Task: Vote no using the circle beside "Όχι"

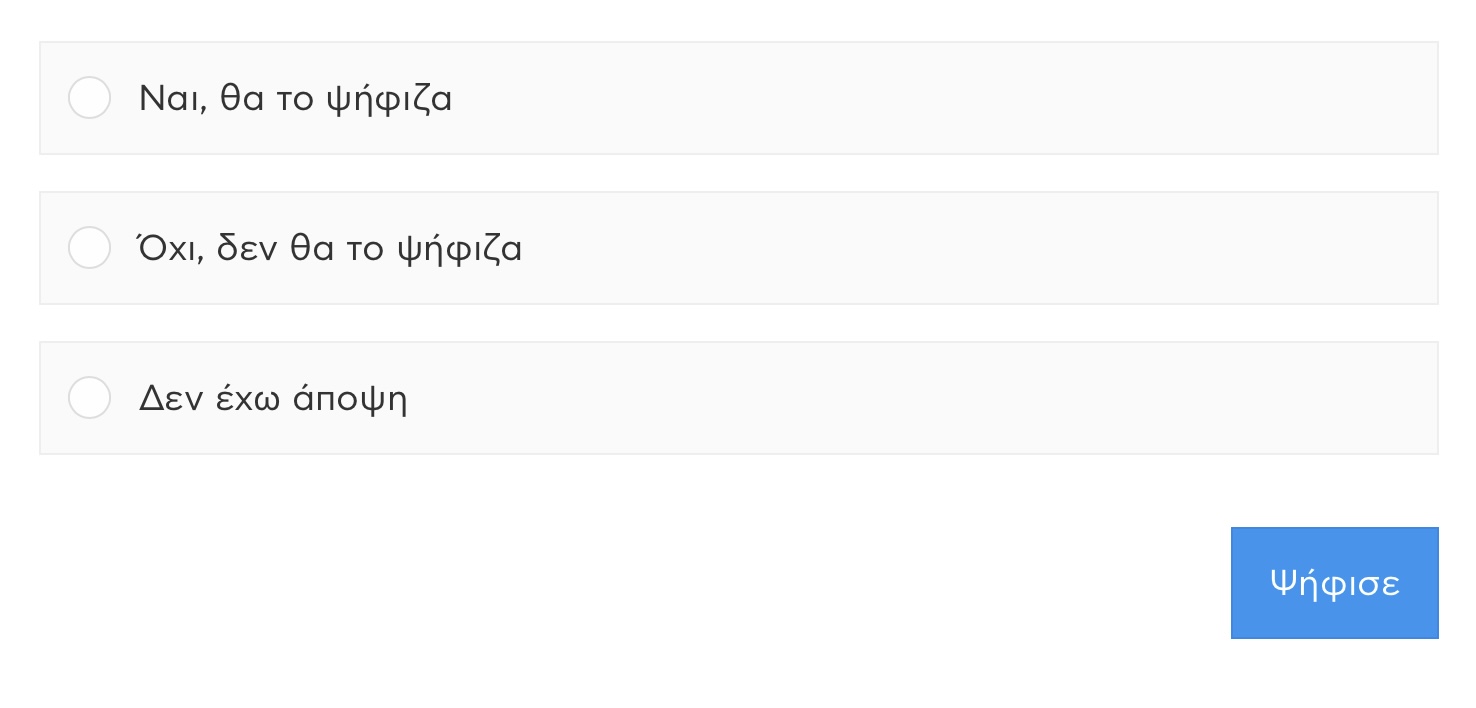Action: tap(89, 247)
